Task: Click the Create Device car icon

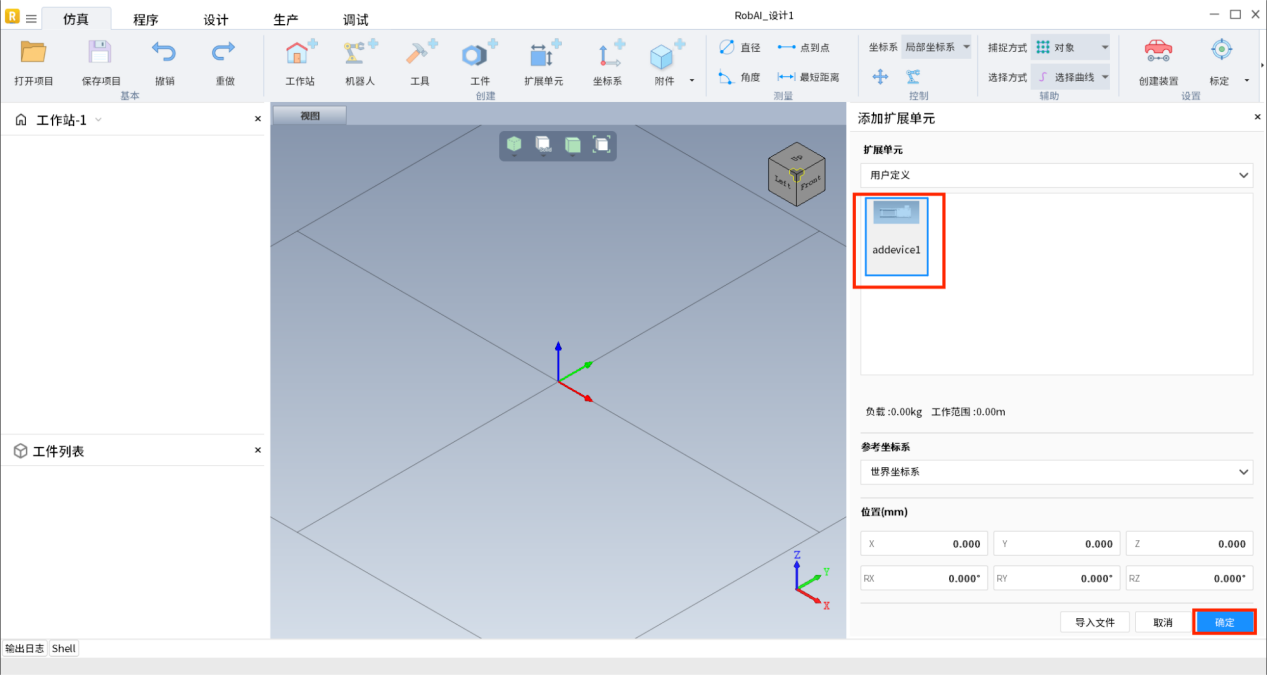Action: tap(1158, 52)
